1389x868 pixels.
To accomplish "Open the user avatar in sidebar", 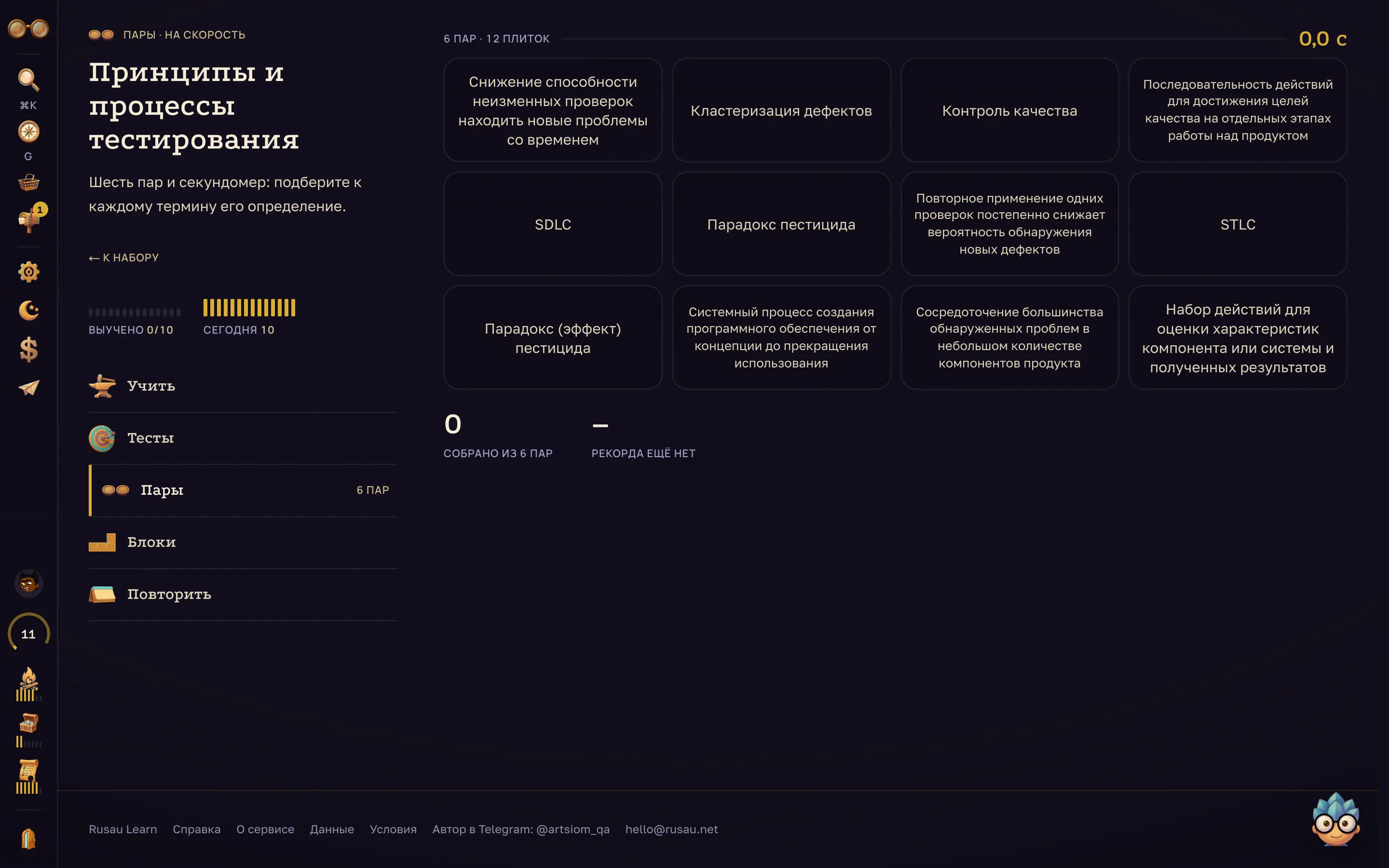I will pyautogui.click(x=28, y=583).
